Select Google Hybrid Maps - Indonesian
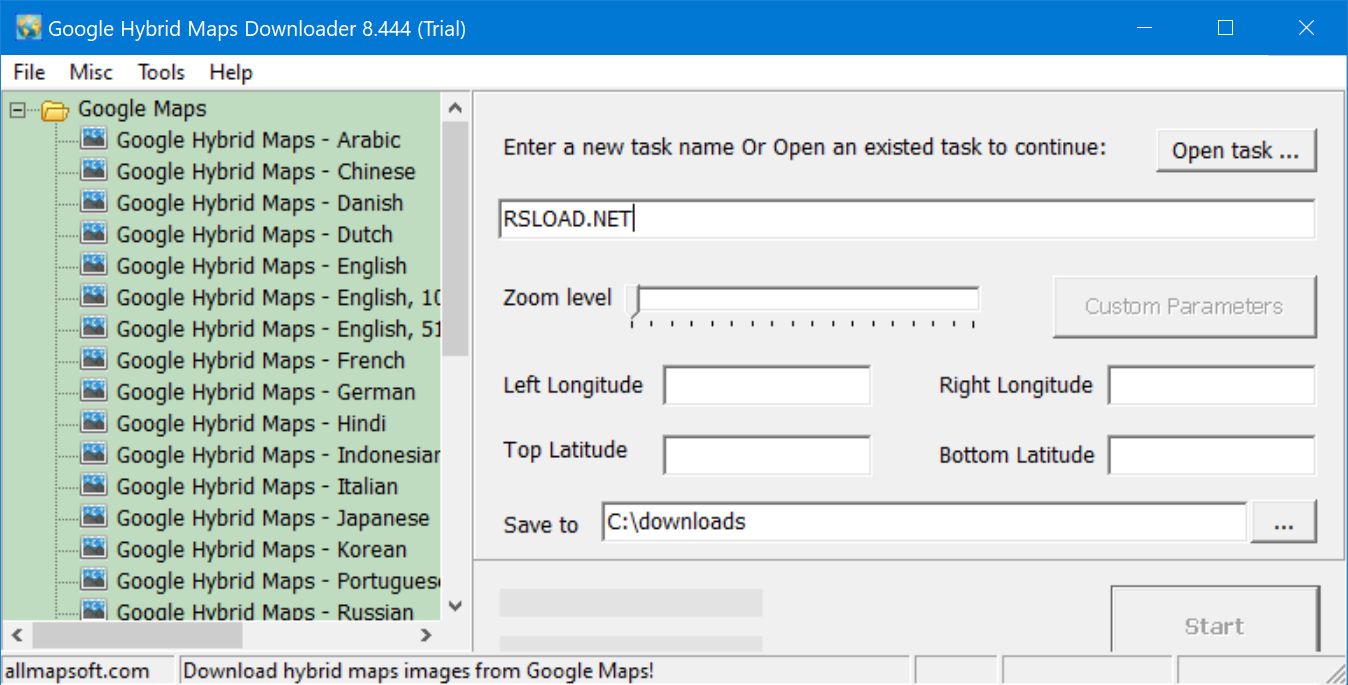This screenshot has width=1348, height=685. (x=277, y=455)
